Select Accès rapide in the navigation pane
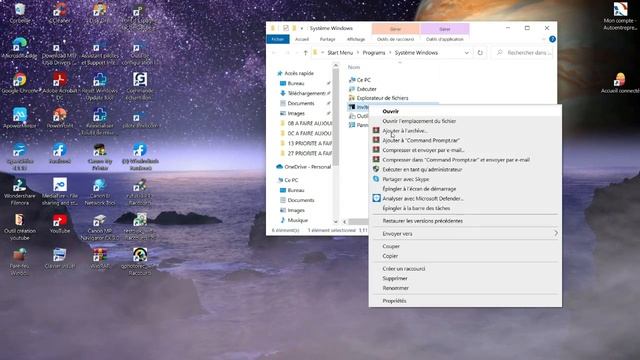The height and width of the screenshot is (360, 640). pos(299,73)
